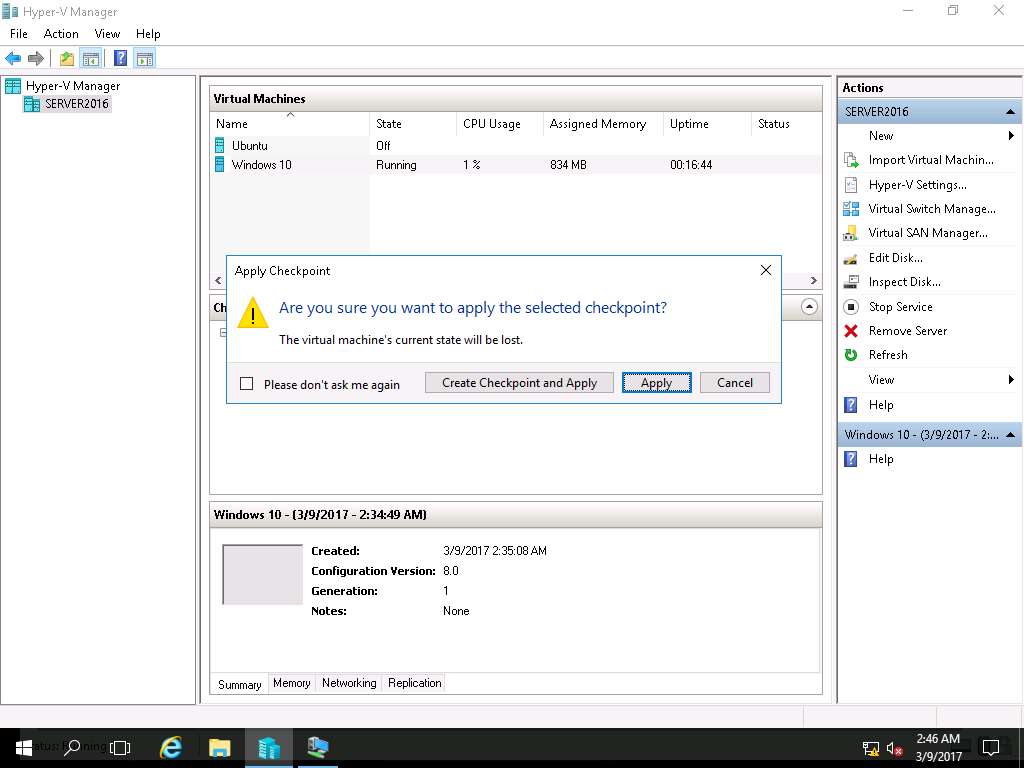Cancel the Apply Checkpoint dialog
Screen dimensions: 1024x768
pos(735,383)
